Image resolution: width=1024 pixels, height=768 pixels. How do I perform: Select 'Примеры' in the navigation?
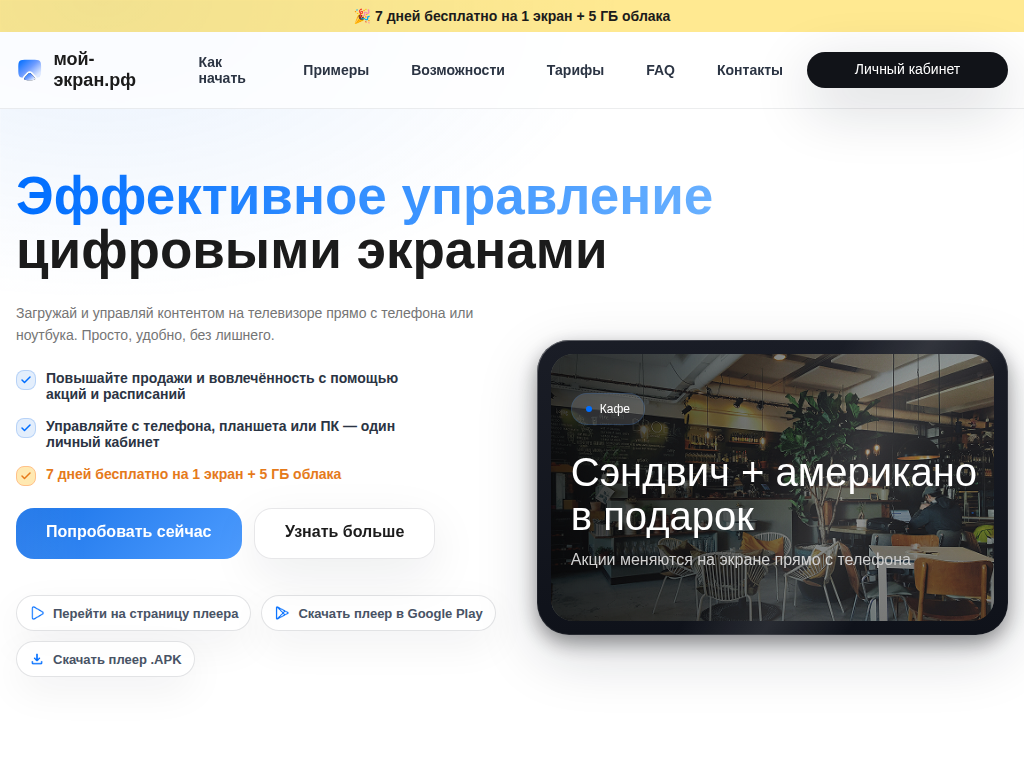[336, 70]
